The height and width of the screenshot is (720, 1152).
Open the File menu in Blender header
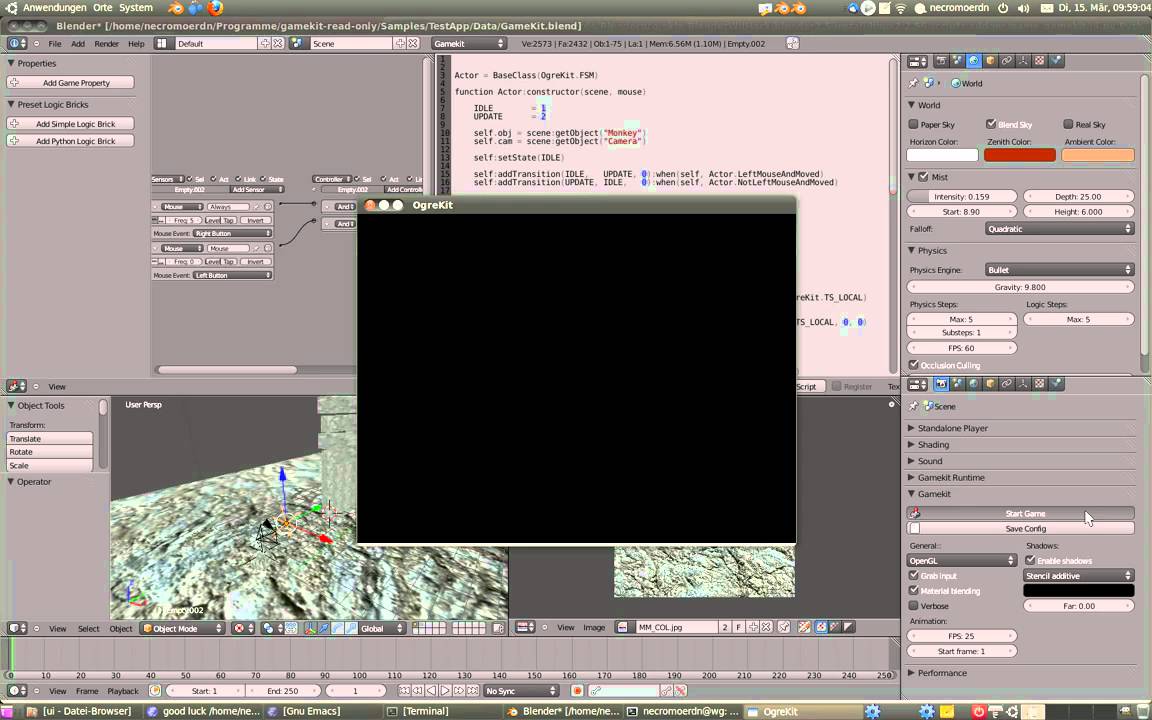(x=55, y=44)
